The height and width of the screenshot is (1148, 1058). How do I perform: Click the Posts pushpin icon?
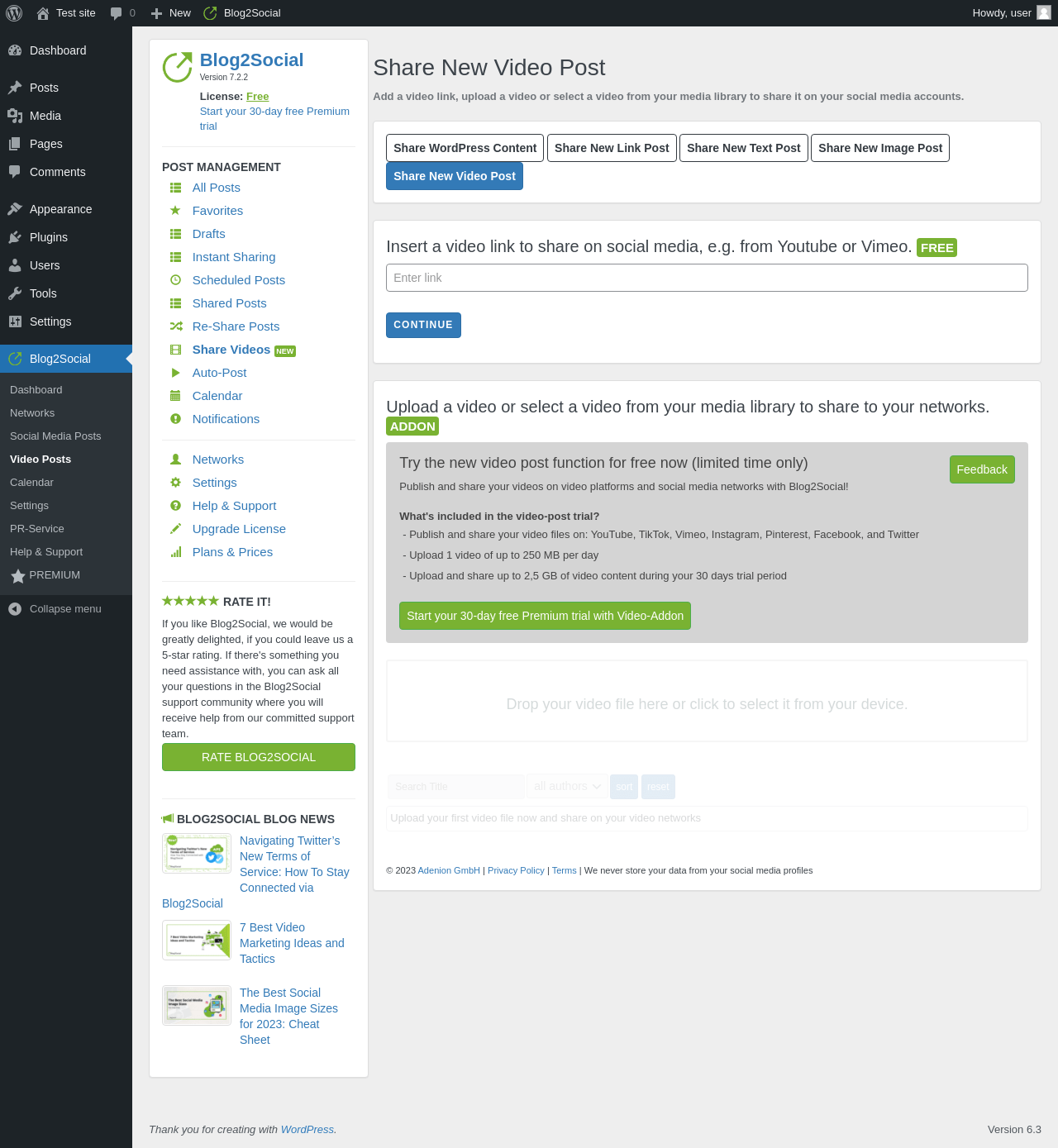coord(15,88)
